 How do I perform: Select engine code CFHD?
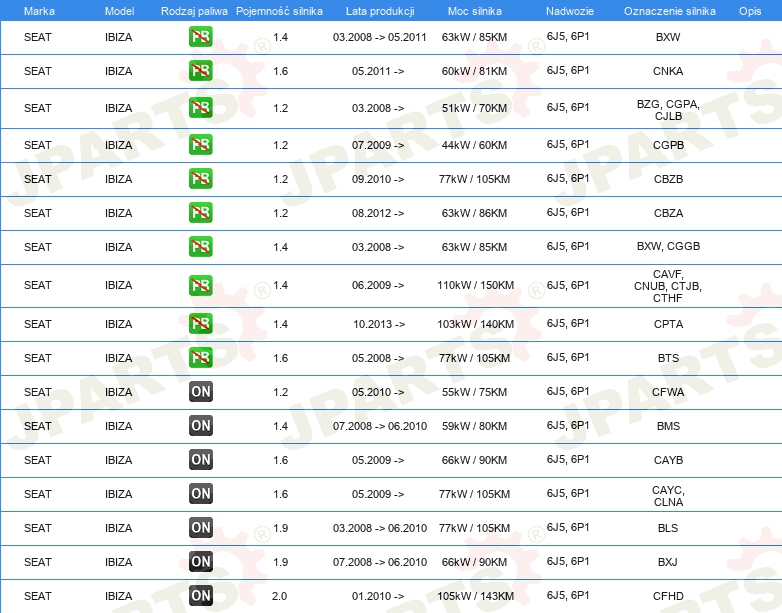pyautogui.click(x=668, y=596)
